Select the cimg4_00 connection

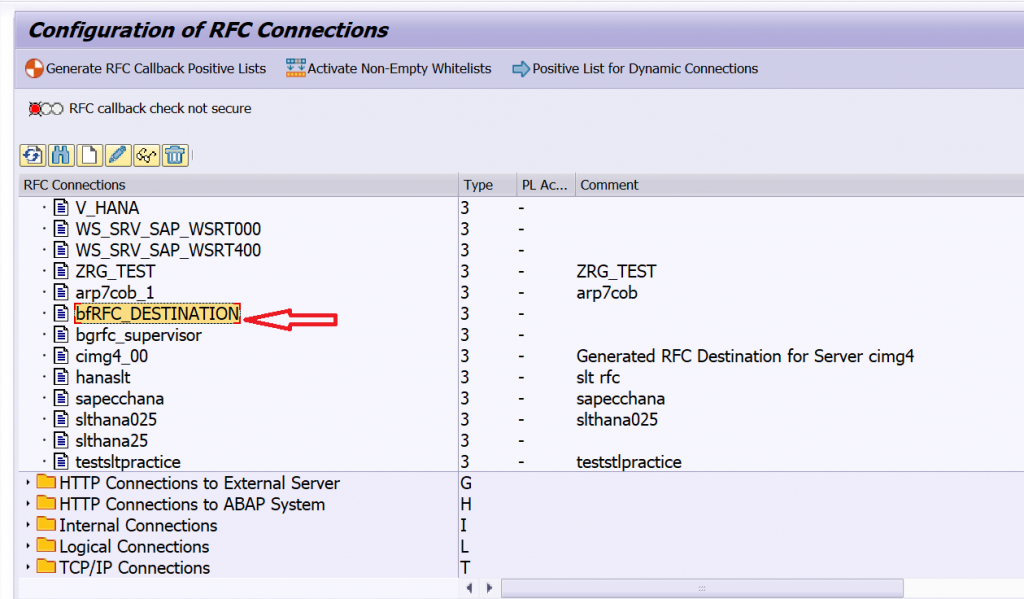[x=112, y=356]
